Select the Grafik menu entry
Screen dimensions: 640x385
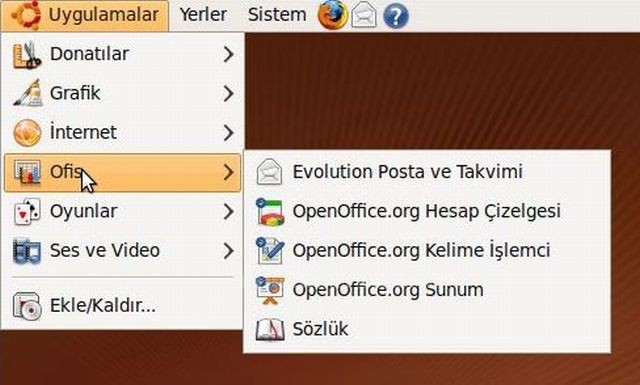[122, 93]
